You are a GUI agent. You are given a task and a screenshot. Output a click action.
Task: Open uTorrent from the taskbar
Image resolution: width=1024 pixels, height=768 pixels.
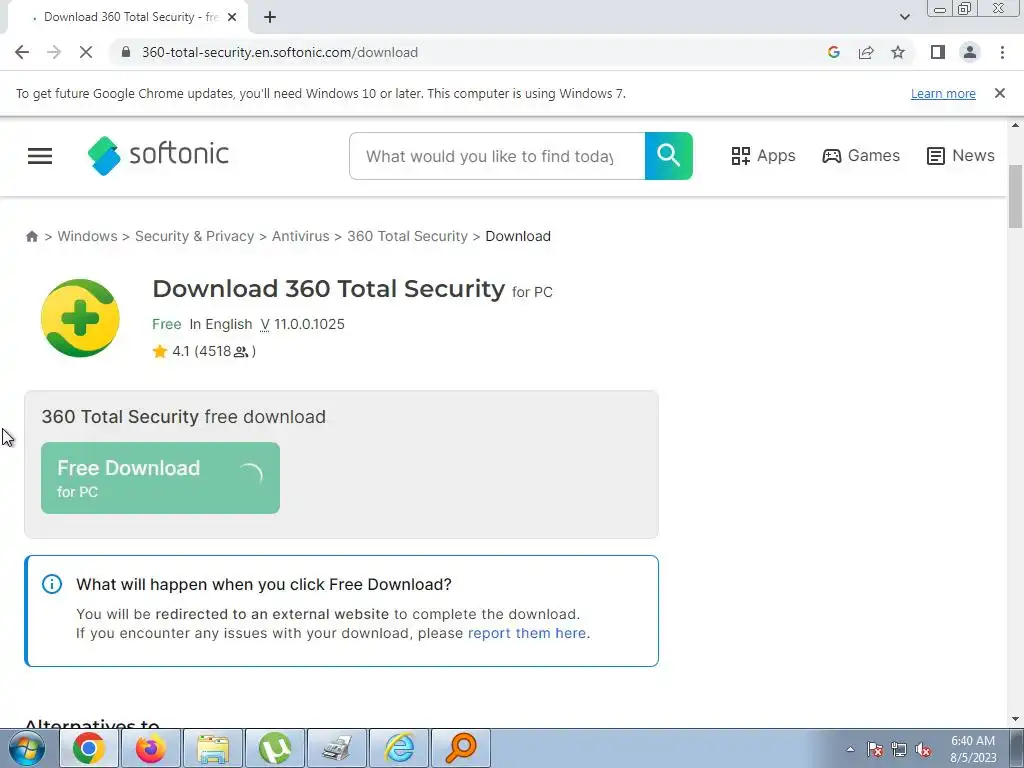tap(275, 748)
